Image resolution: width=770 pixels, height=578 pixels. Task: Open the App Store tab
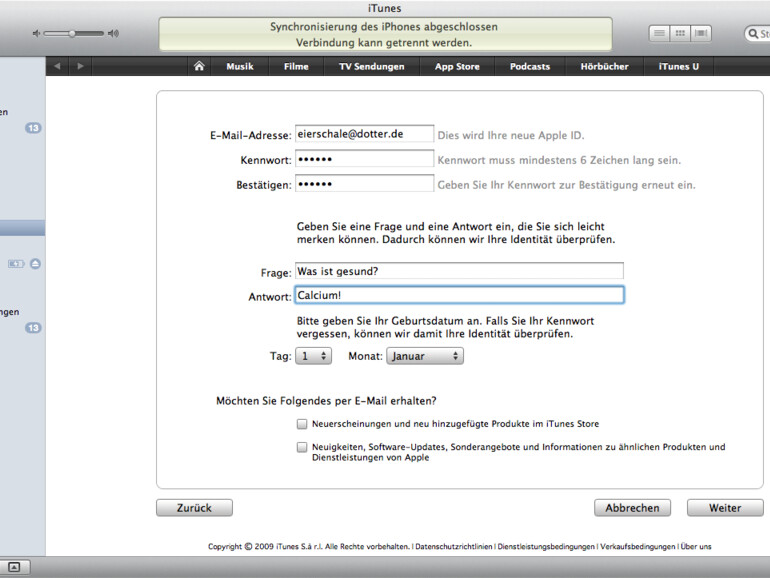pyautogui.click(x=457, y=66)
